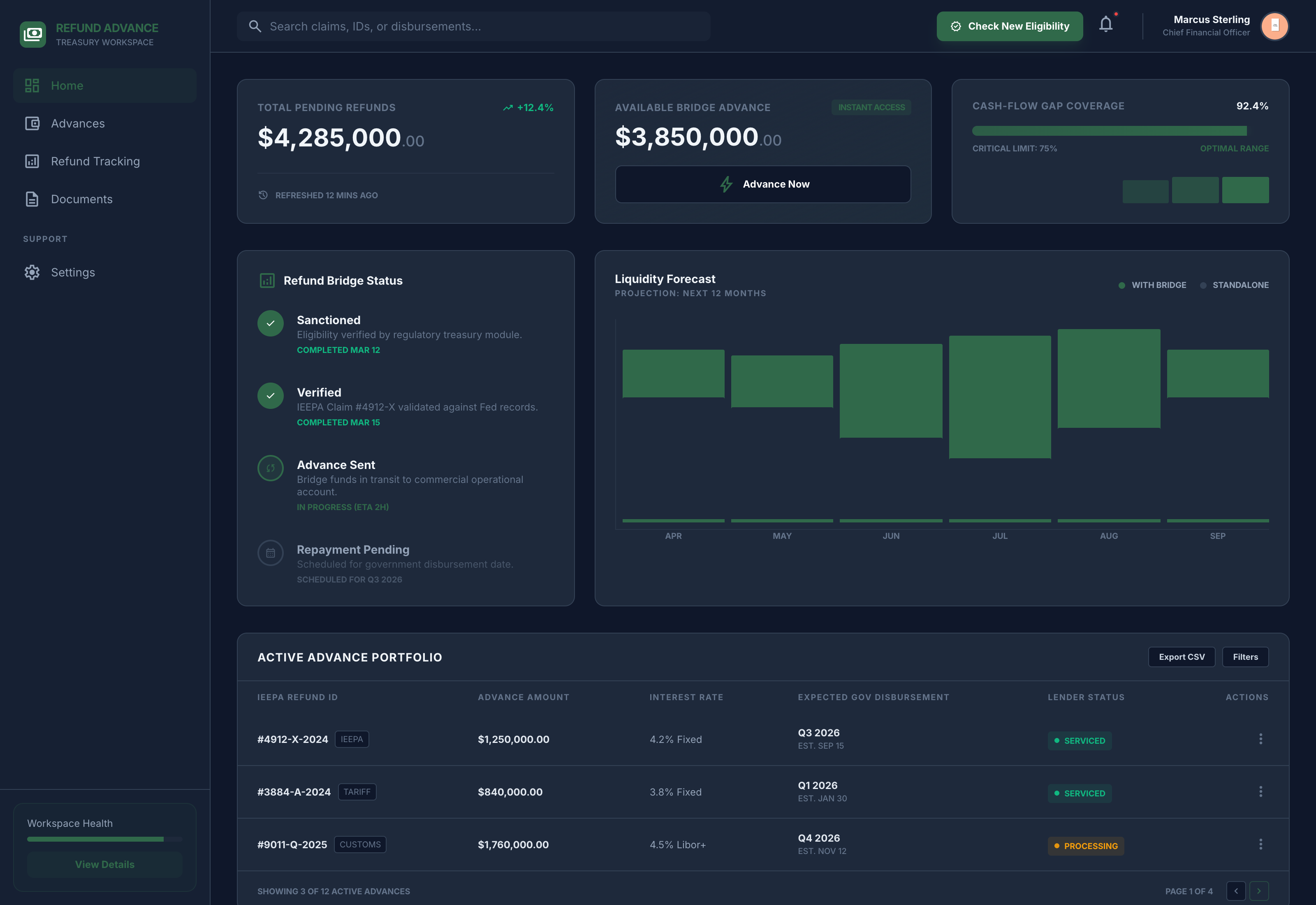Click the Advance Sent in-progress icon
The image size is (1316, 905).
click(x=270, y=469)
